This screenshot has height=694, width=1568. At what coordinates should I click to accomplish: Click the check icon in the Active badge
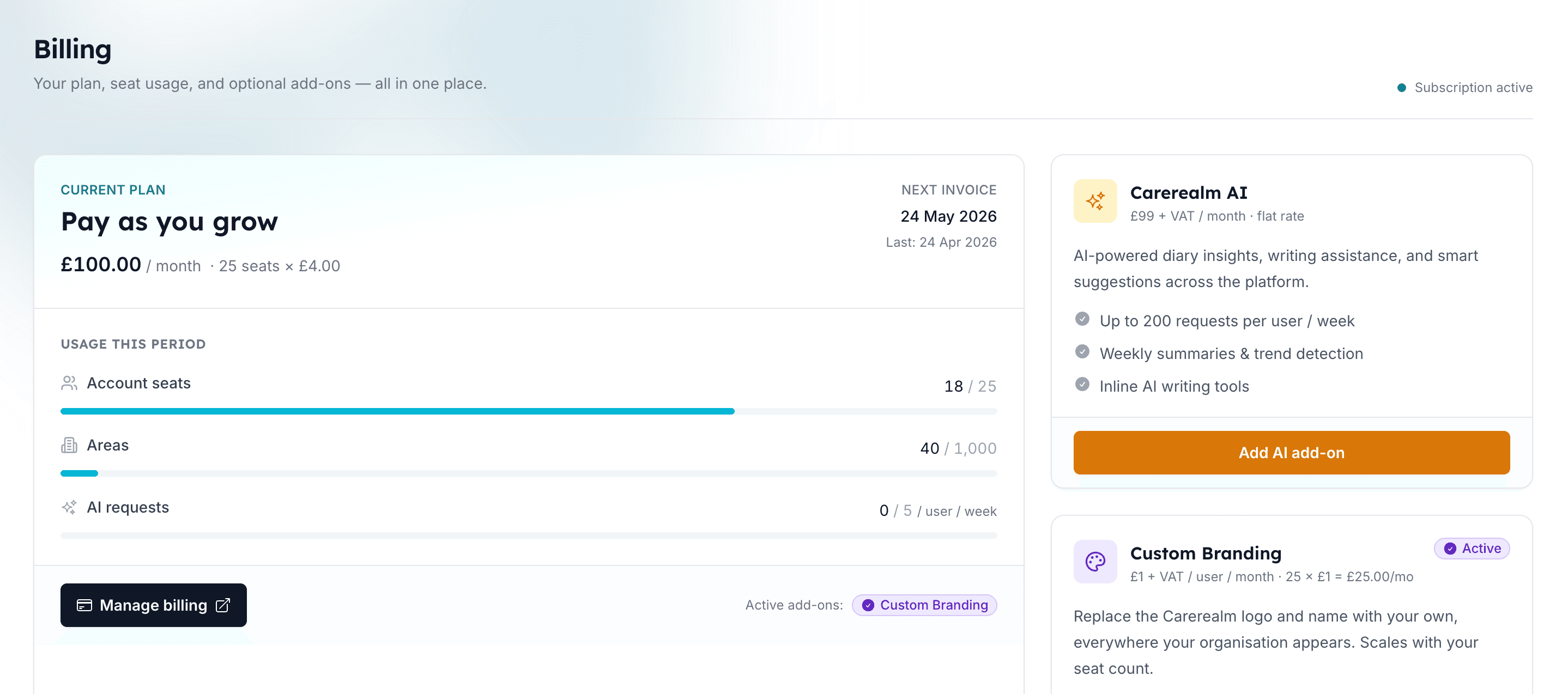click(x=1450, y=548)
